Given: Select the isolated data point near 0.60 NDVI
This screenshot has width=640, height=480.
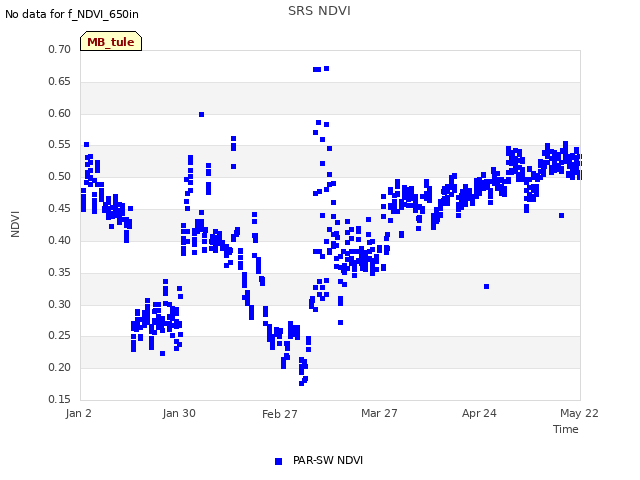Looking at the screenshot, I should 201,115.
